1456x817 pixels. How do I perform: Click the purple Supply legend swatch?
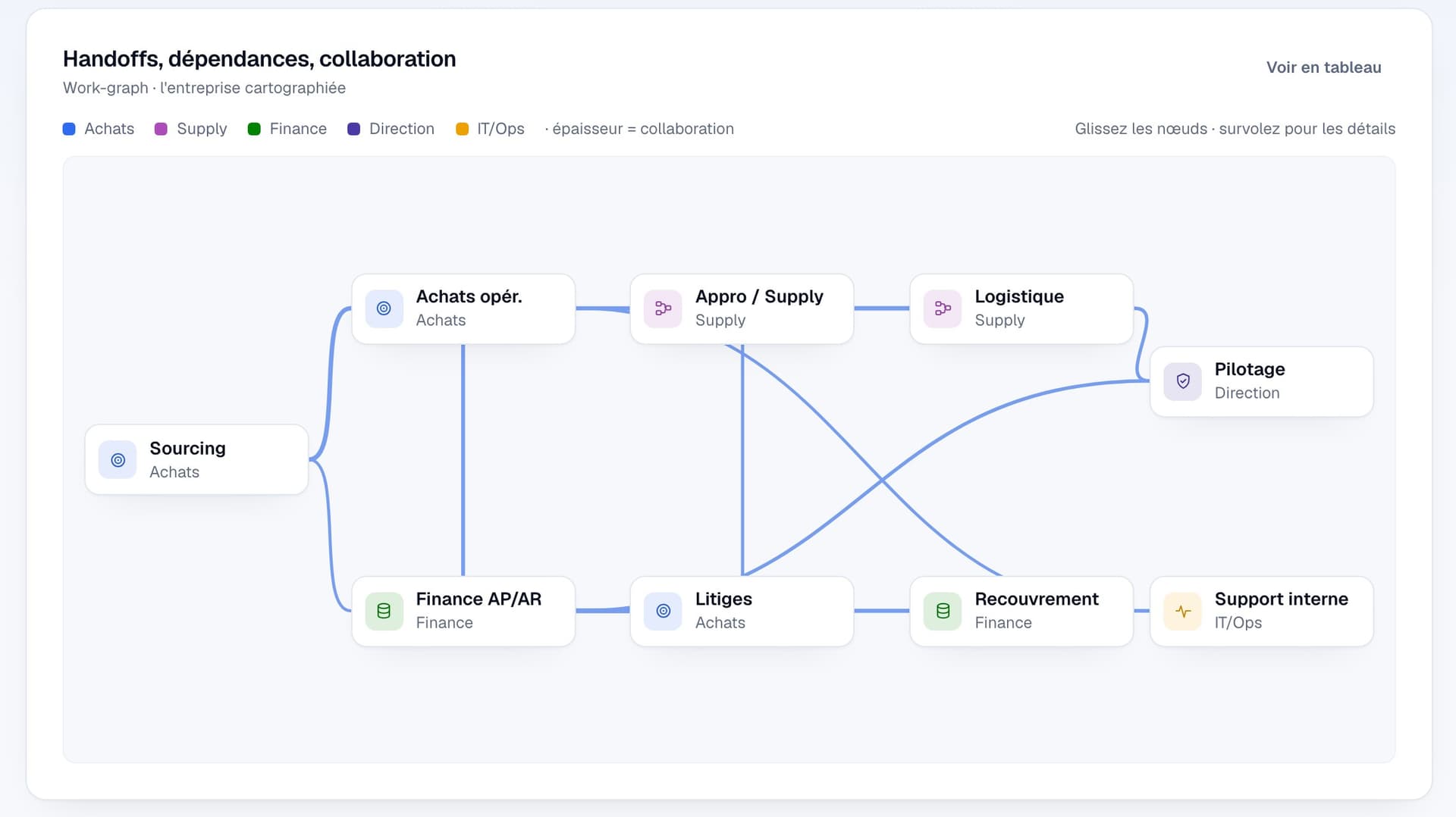[161, 129]
